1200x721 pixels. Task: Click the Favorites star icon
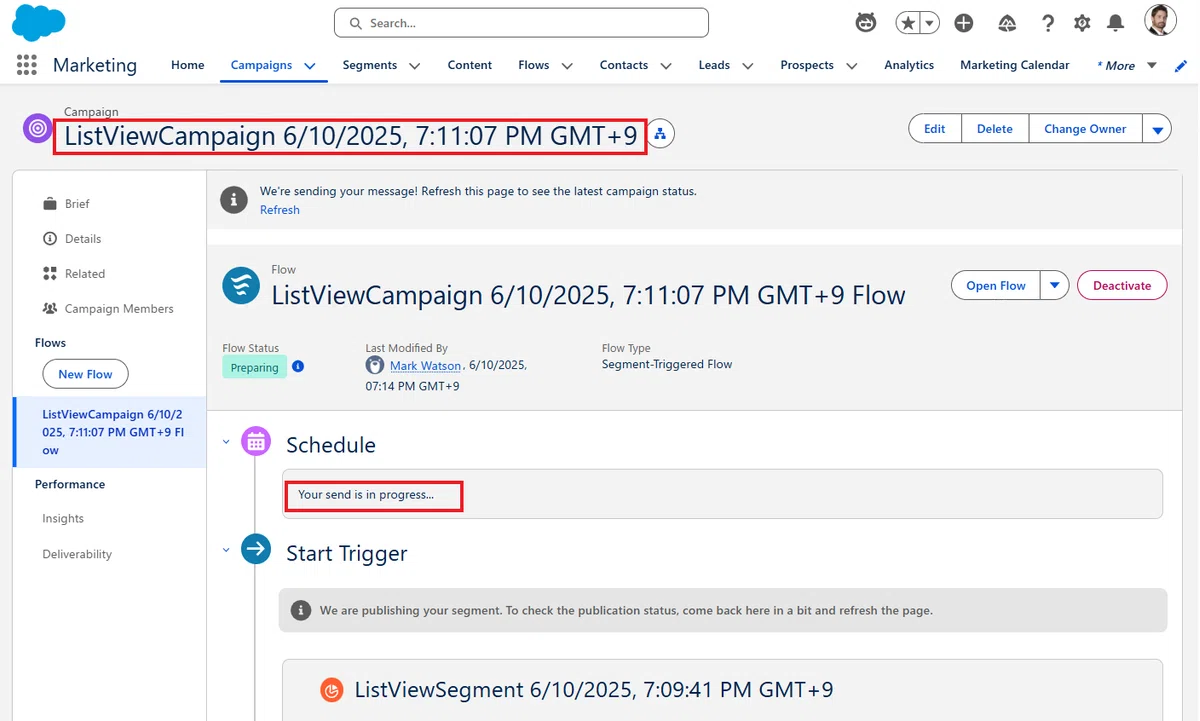pyautogui.click(x=908, y=23)
